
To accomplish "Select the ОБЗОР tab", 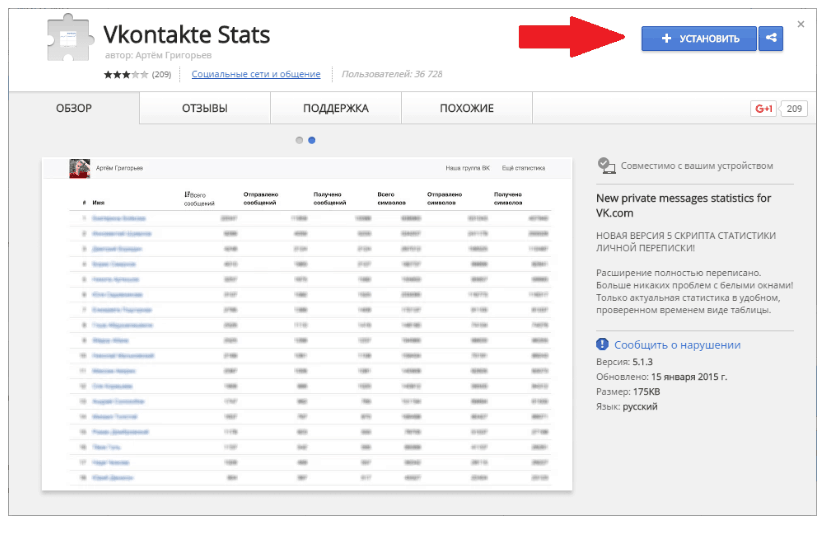I will [74, 108].
